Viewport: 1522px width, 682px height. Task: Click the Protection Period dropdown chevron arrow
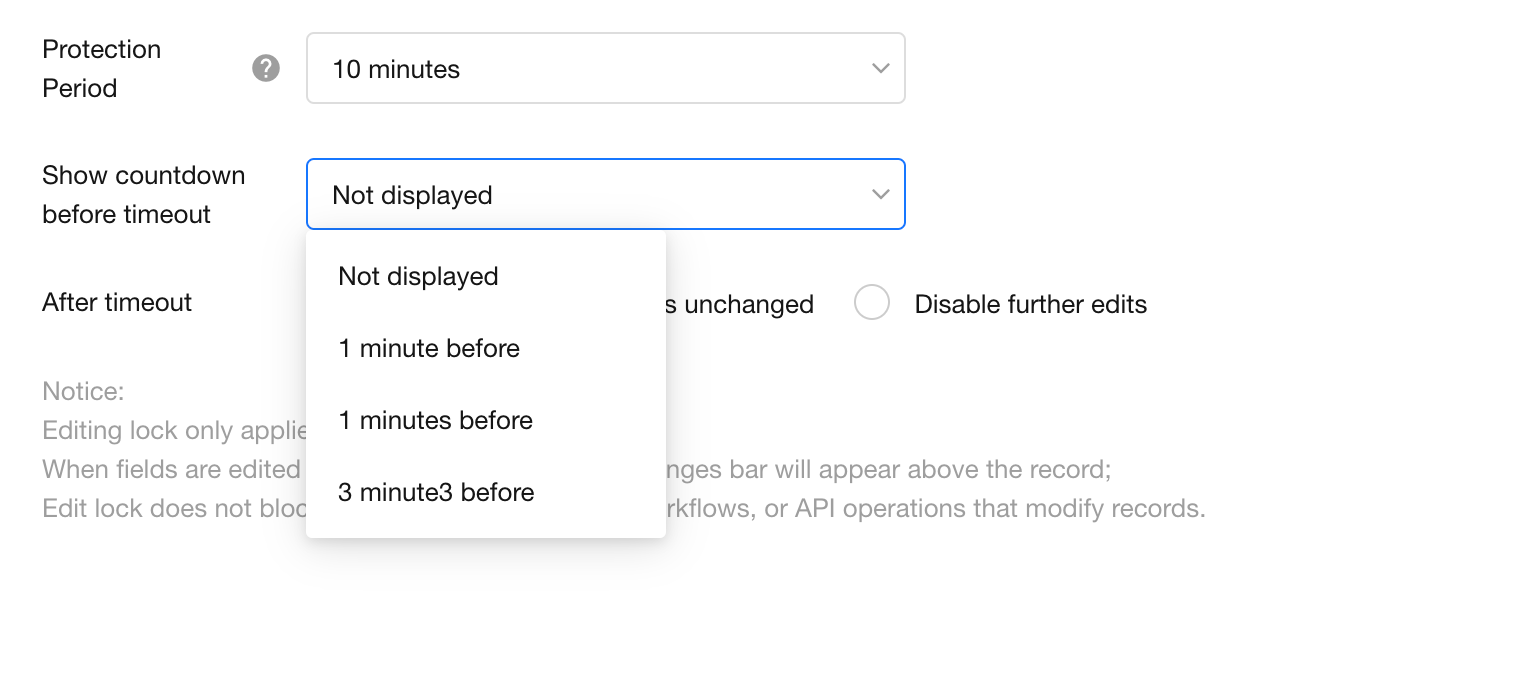click(x=880, y=69)
